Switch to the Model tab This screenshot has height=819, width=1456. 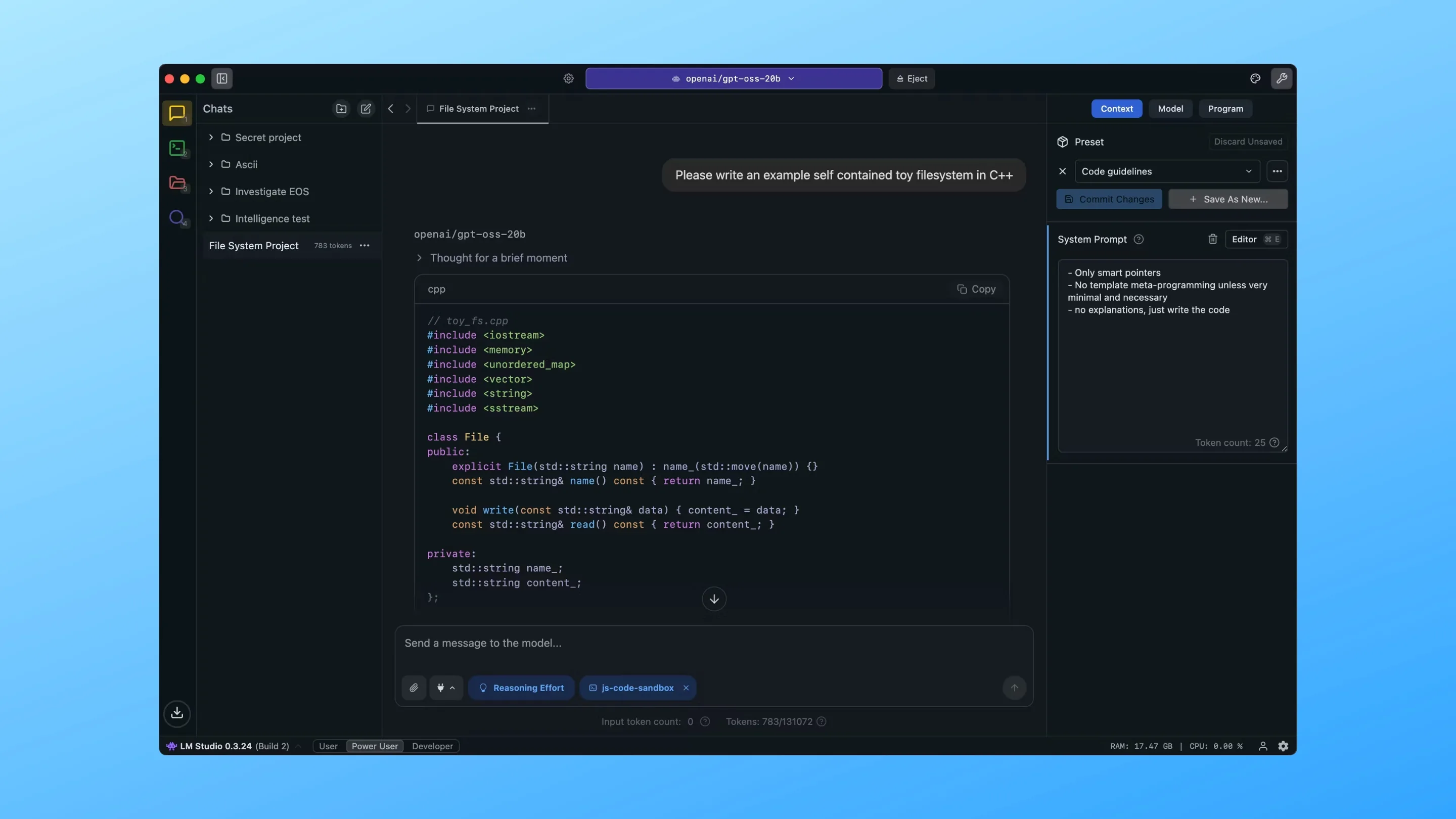[1170, 109]
